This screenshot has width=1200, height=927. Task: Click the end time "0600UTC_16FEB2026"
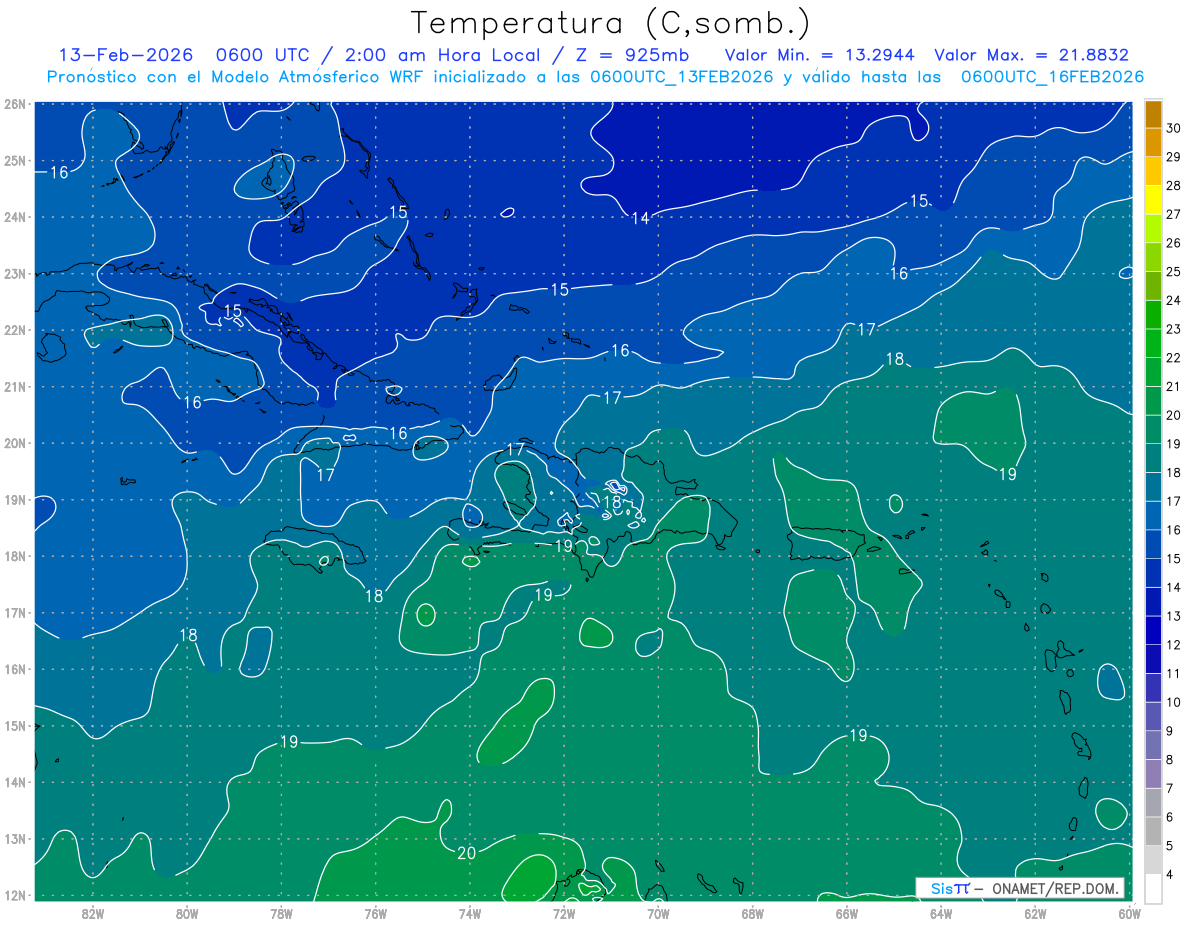[1052, 76]
